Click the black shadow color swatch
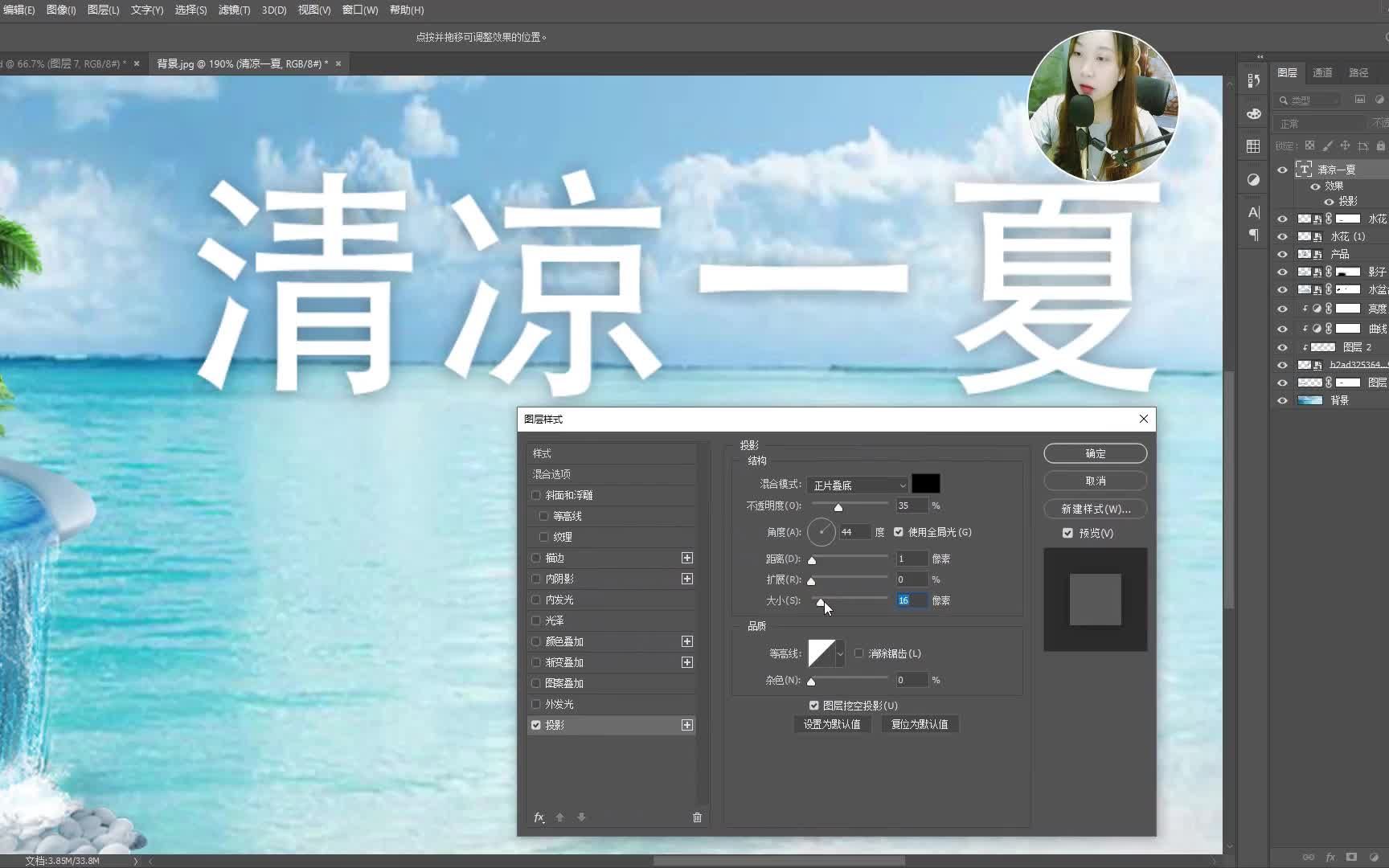 pos(926,484)
